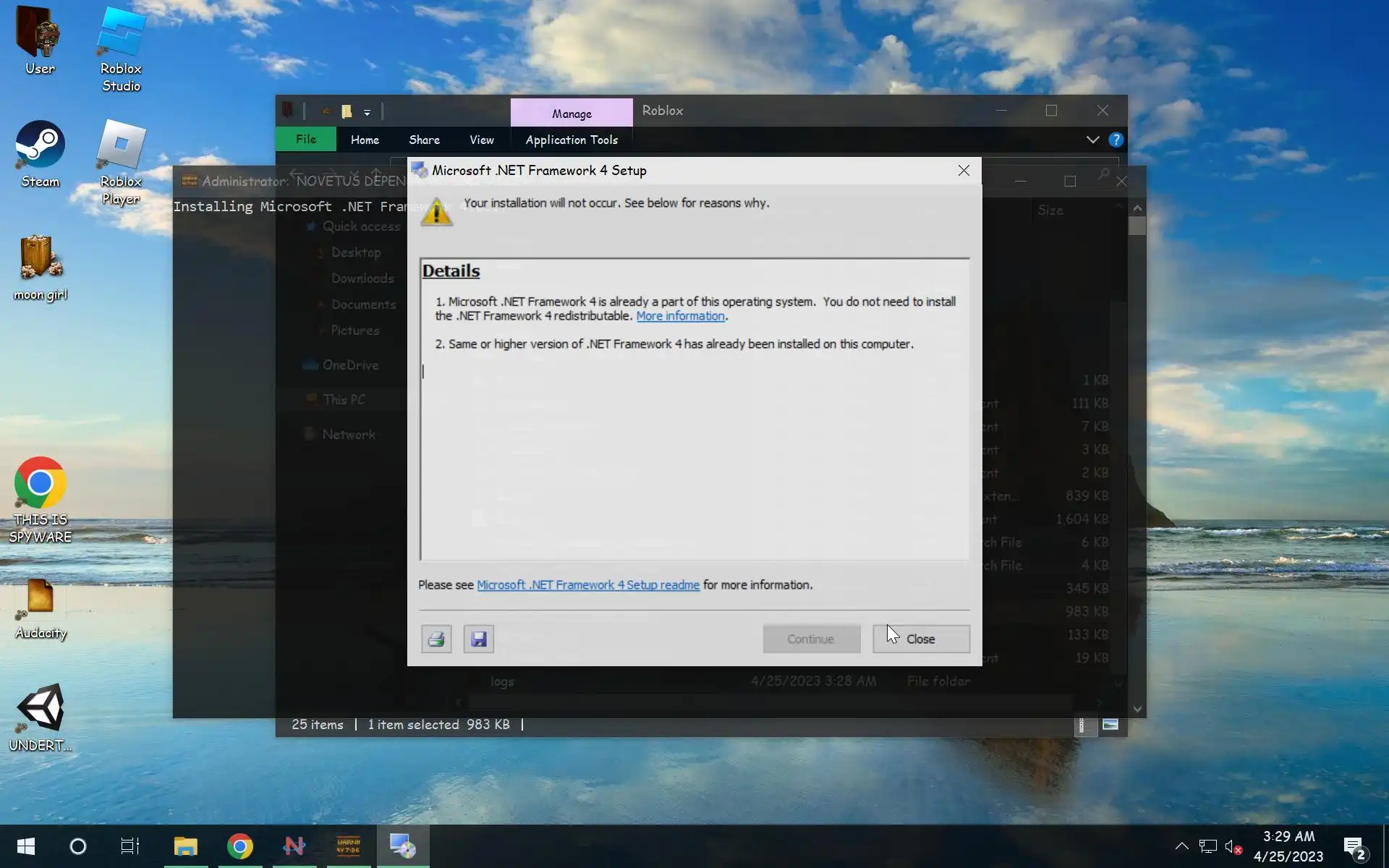Open the File tab in Explorer ribbon
Image resolution: width=1389 pixels, height=868 pixels.
305,140
